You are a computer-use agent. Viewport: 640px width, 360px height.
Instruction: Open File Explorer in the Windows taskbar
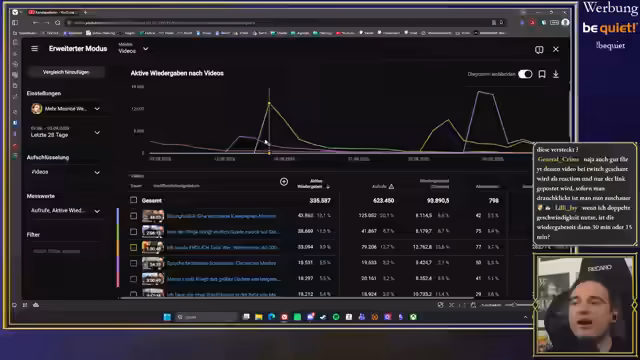259,317
